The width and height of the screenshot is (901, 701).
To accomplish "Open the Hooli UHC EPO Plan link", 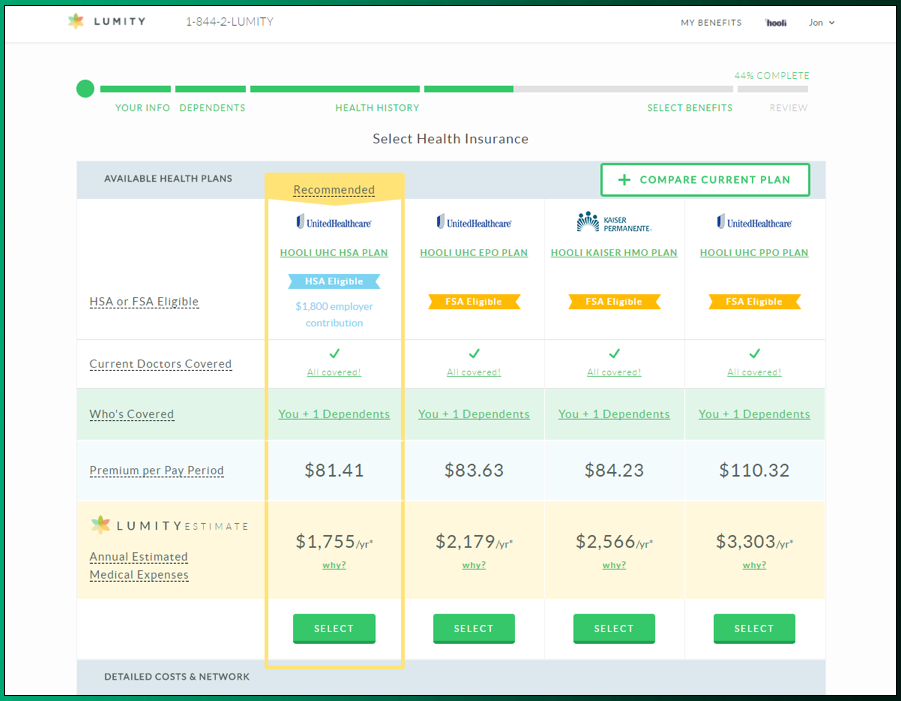I will pos(474,253).
